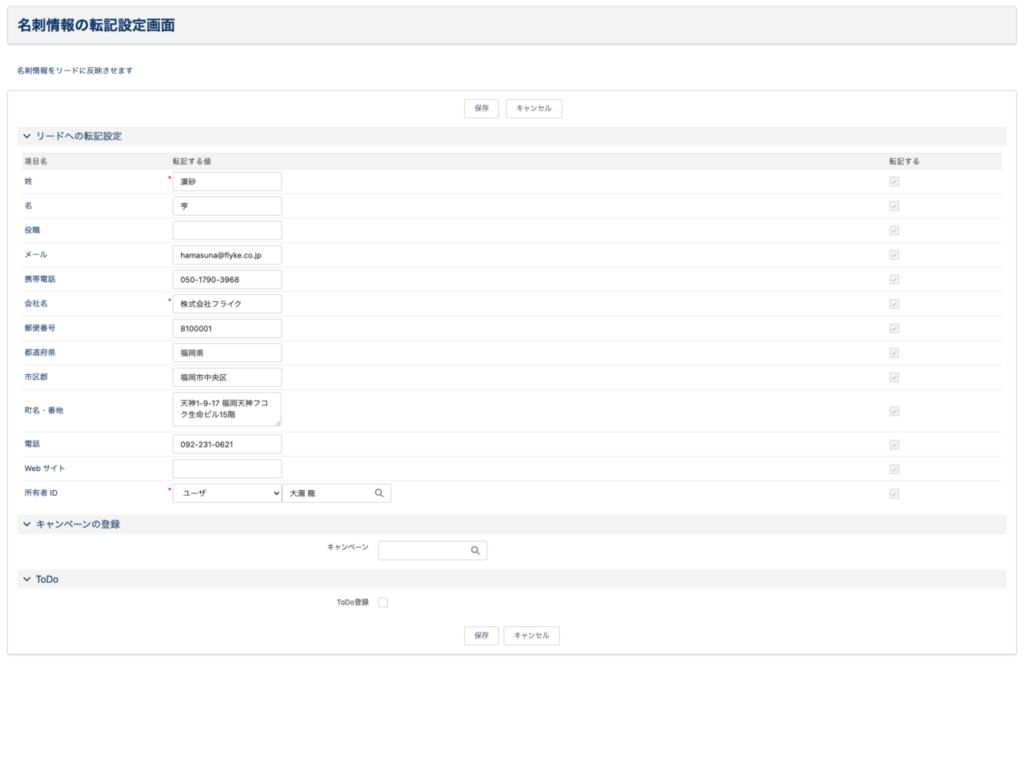The height and width of the screenshot is (778, 1024).
Task: Click the empty Web サイト input field
Action: point(227,468)
